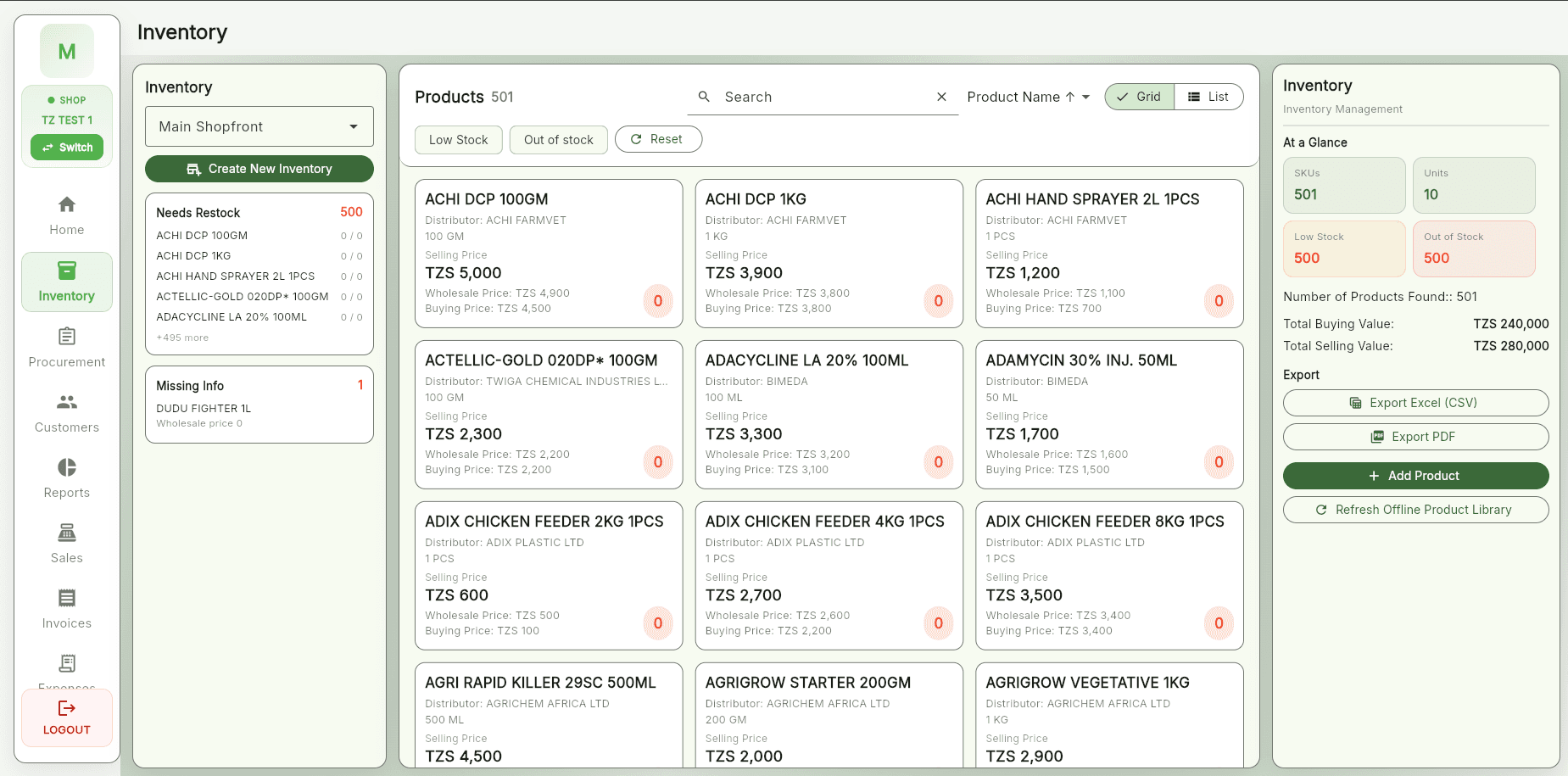The image size is (1568, 776).
Task: Open the Units 10 summary tile
Action: (x=1474, y=185)
